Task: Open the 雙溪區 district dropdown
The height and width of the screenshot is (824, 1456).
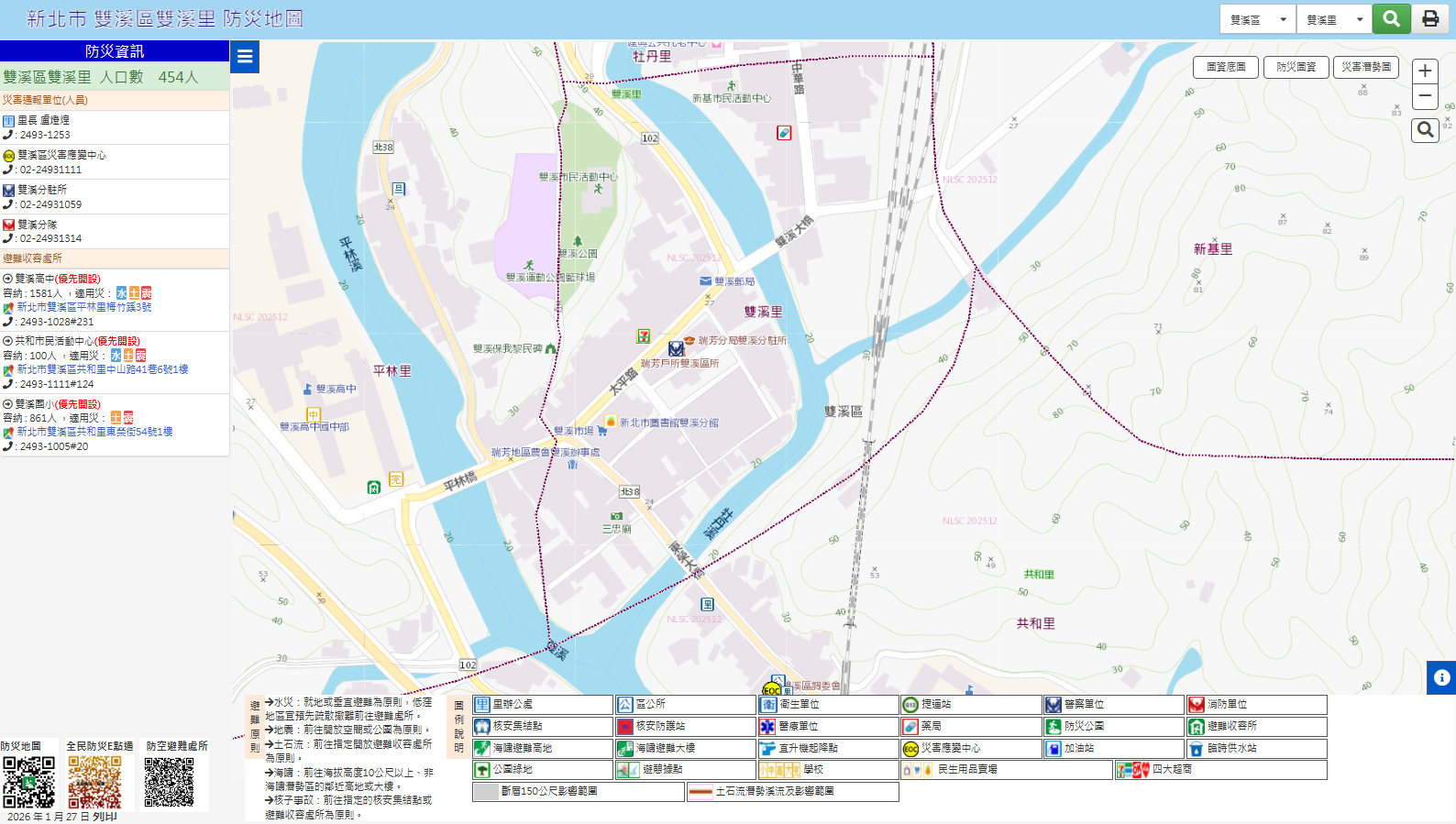Action: (x=1258, y=19)
